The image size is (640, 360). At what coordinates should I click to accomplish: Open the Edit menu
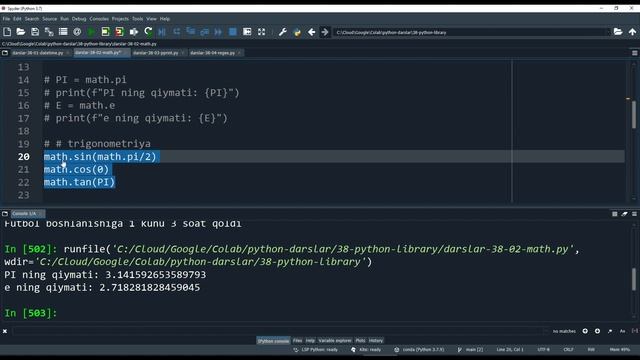17,19
